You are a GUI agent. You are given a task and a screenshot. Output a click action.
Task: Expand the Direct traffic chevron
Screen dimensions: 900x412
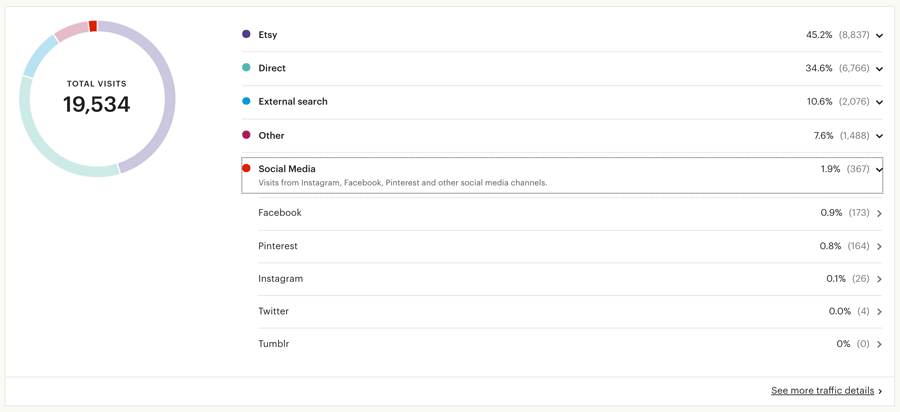coord(879,69)
